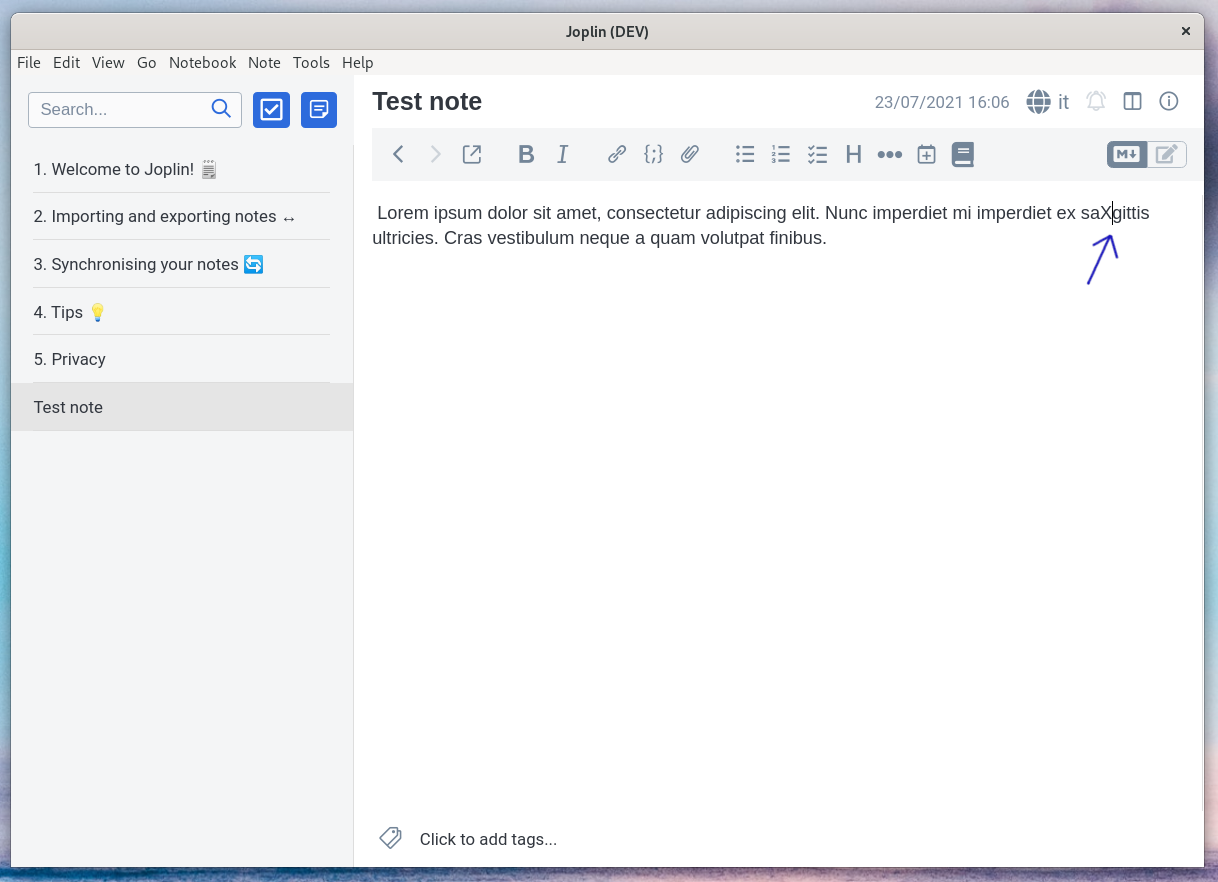This screenshot has width=1218, height=882.
Task: Set an alarm with bell icon
Action: click(1096, 101)
